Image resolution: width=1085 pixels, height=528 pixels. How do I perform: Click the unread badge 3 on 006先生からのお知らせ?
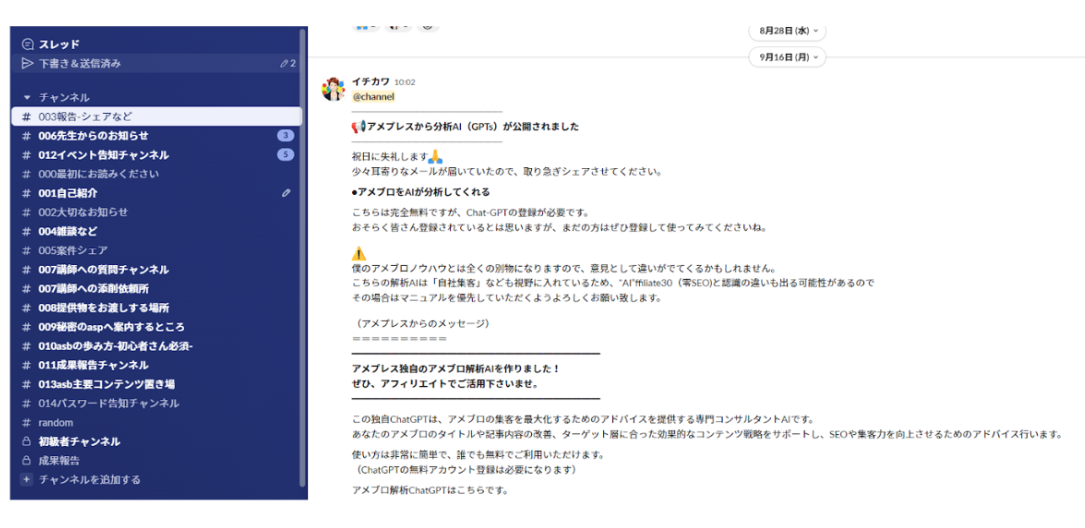tap(286, 136)
